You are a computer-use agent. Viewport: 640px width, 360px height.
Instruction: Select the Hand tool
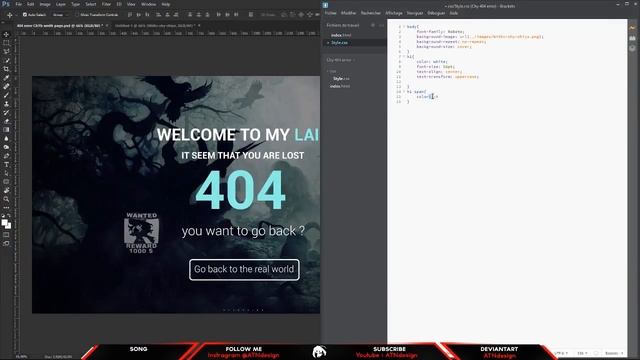[x=6, y=191]
